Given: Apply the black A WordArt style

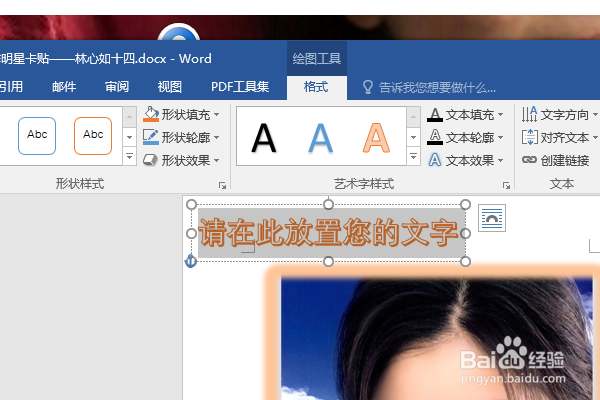Looking at the screenshot, I should tap(264, 138).
